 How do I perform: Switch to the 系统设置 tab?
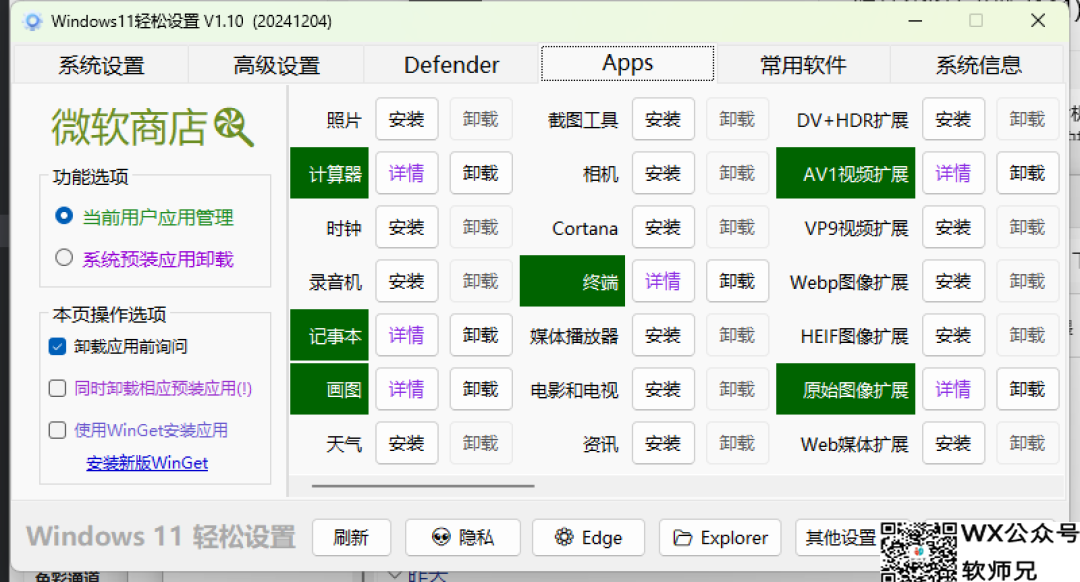coord(101,65)
